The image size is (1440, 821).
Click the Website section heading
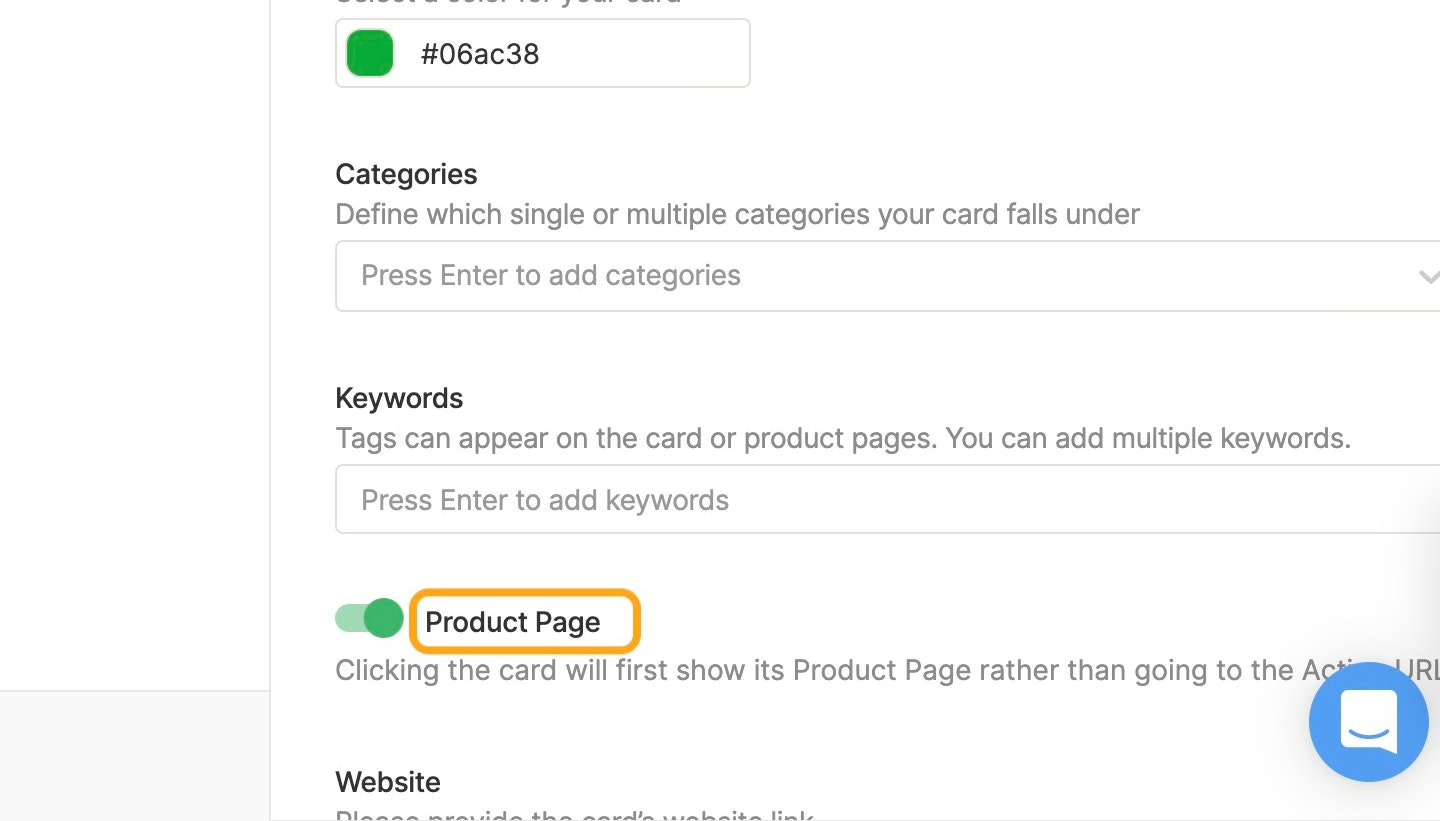(x=388, y=782)
